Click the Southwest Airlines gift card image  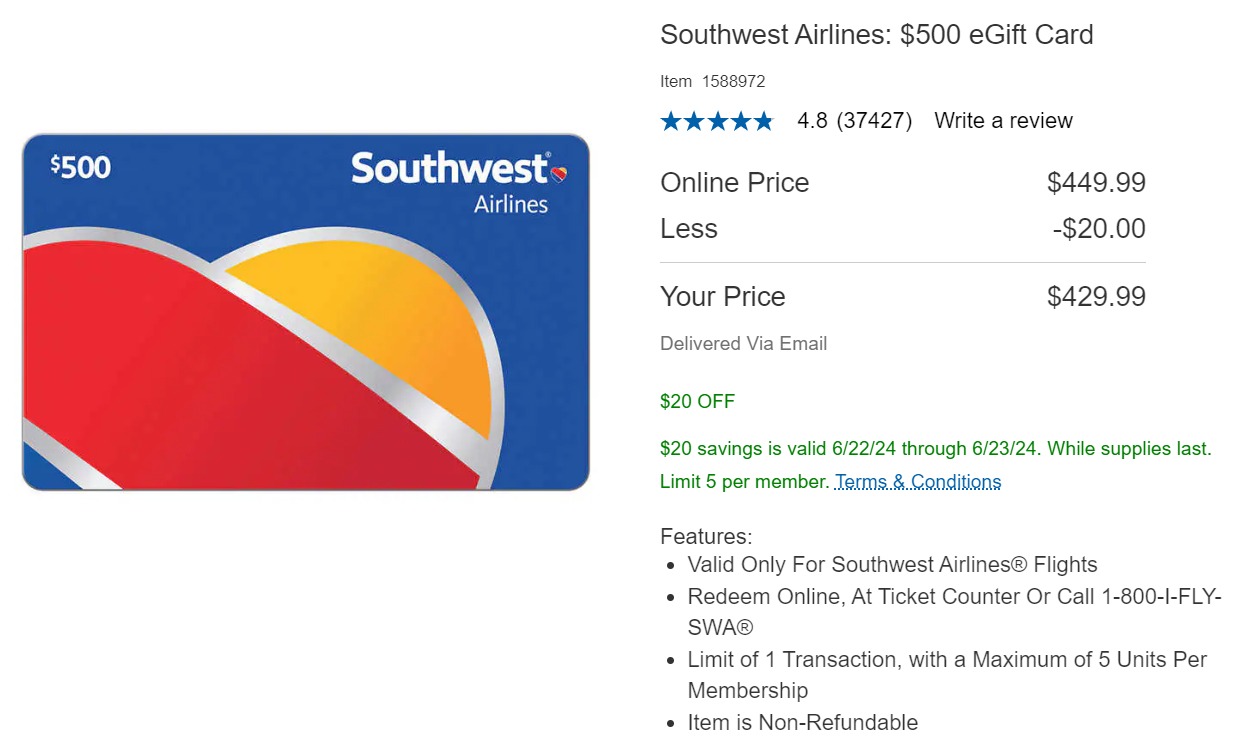tap(305, 312)
